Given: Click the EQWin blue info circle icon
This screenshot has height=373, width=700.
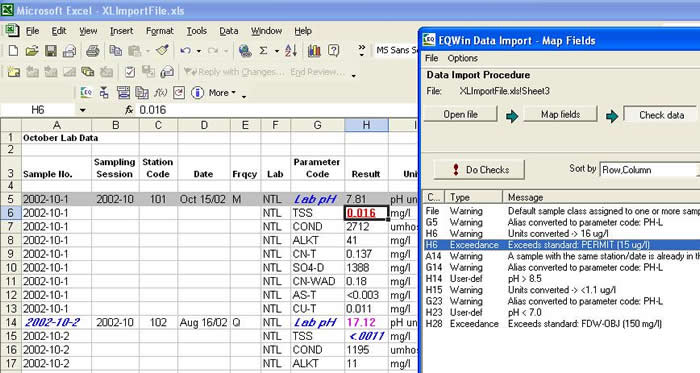Looking at the screenshot, I should [197, 92].
